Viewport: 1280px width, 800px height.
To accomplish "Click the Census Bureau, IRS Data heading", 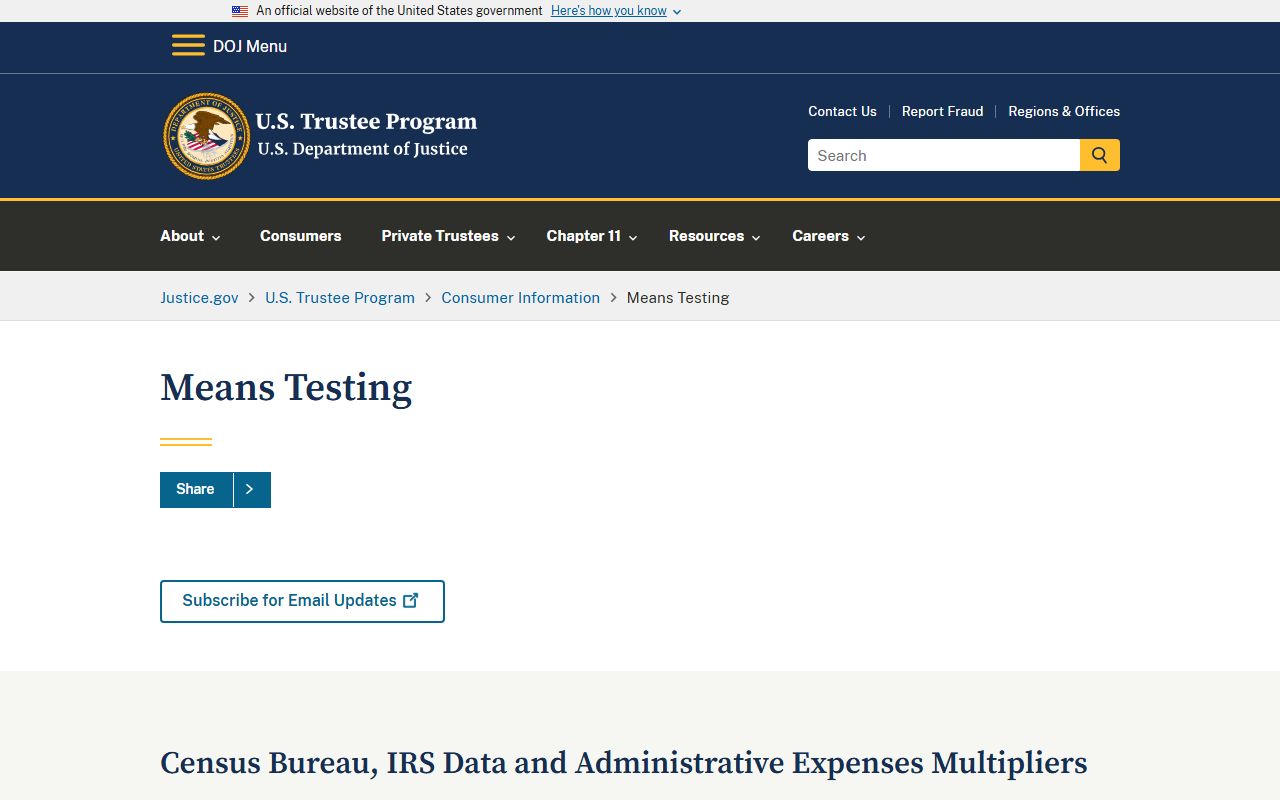I will click(624, 763).
